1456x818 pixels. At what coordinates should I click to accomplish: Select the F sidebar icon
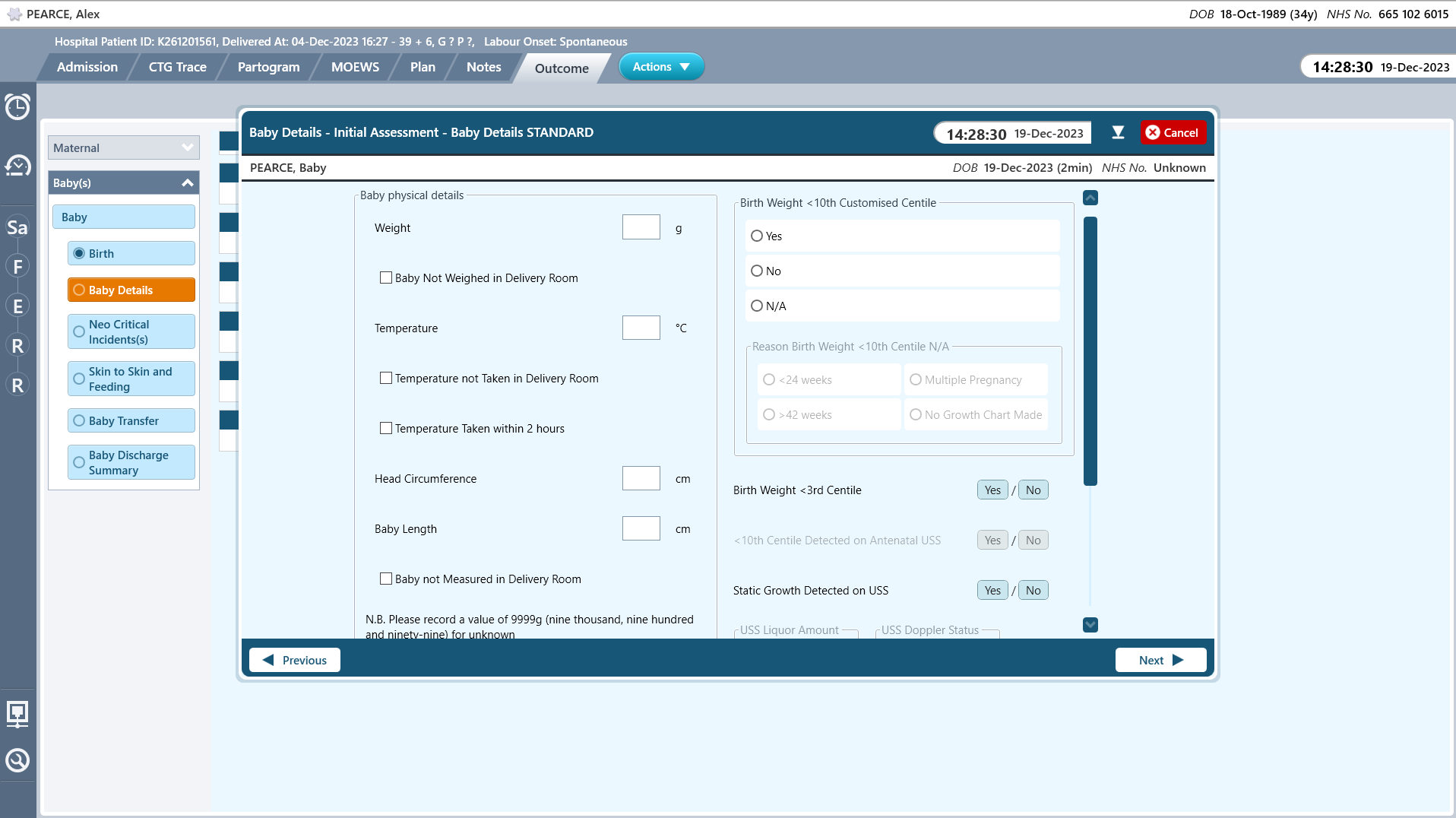17,267
